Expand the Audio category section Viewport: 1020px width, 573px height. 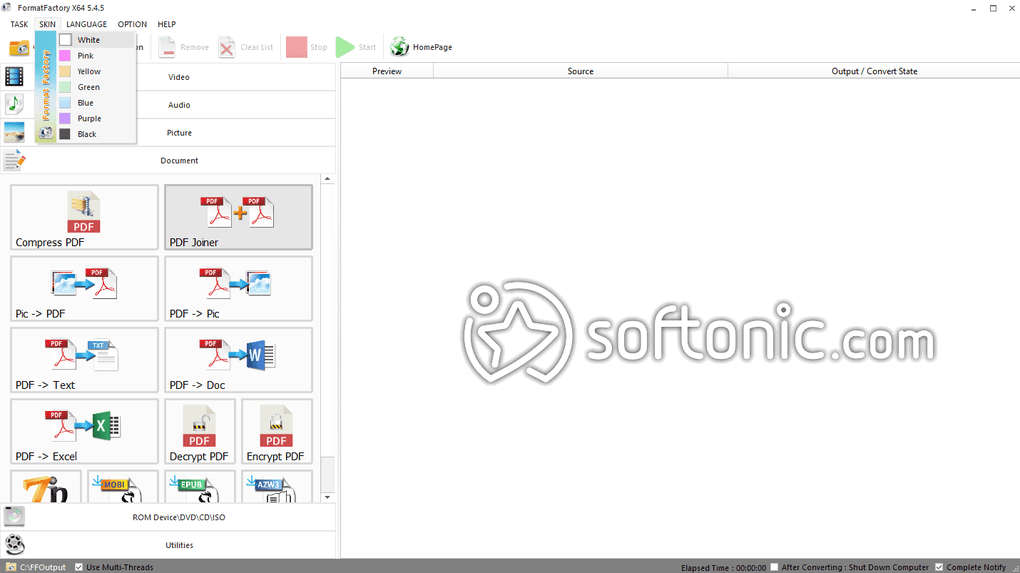[x=179, y=105]
